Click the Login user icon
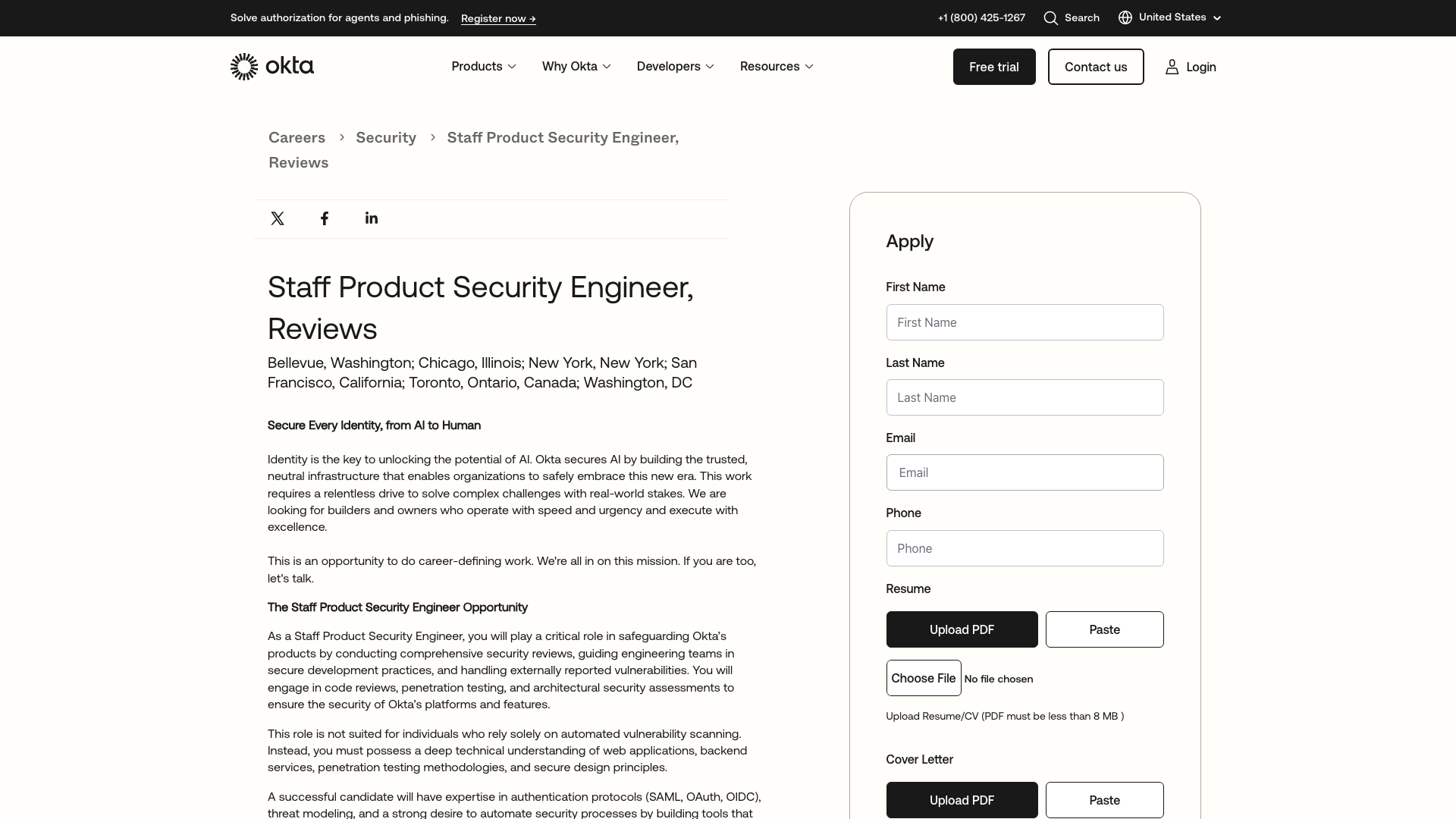The height and width of the screenshot is (819, 1456). point(1172,67)
